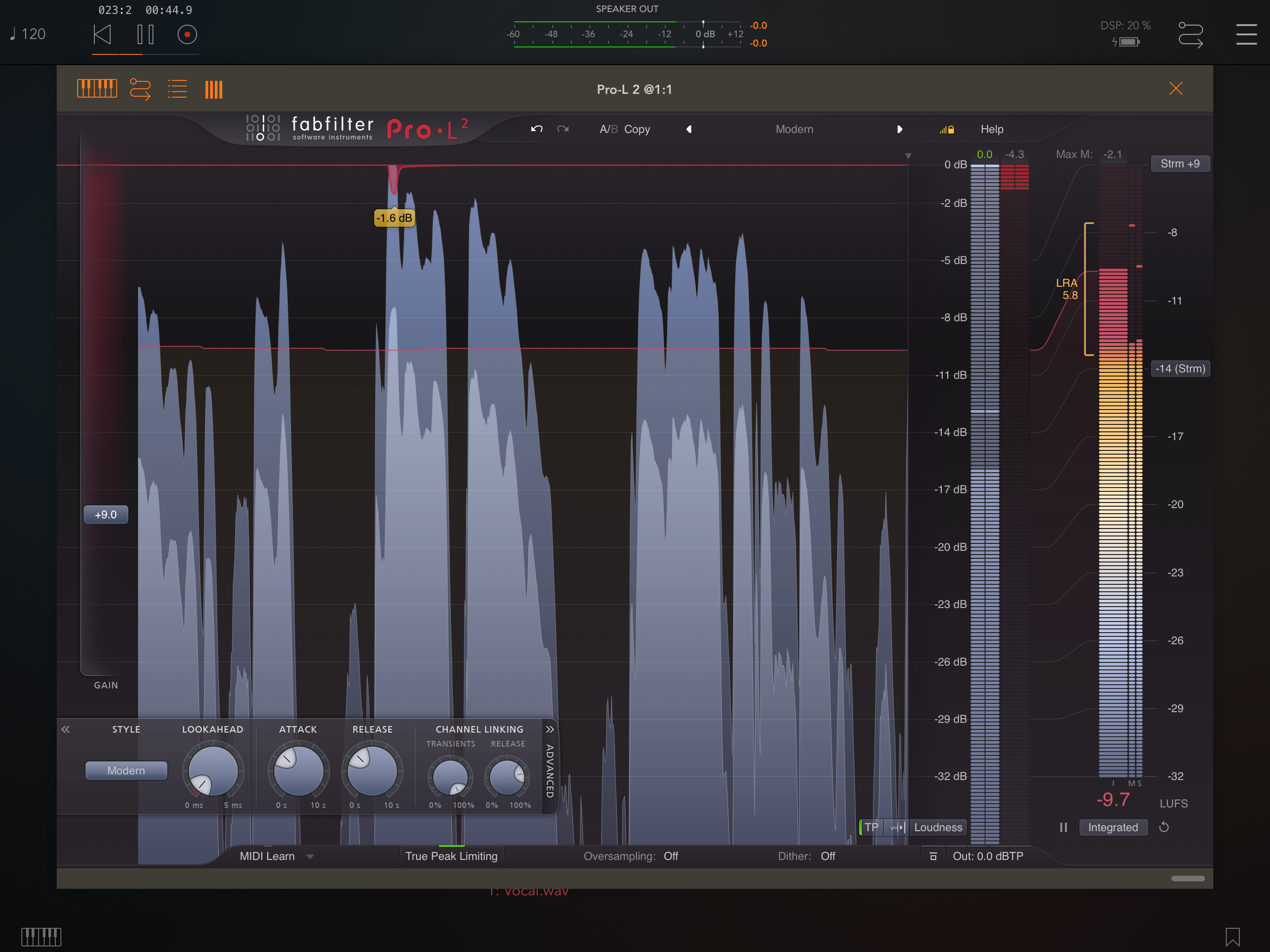
Task: Toggle A/B comparison state
Action: (608, 129)
